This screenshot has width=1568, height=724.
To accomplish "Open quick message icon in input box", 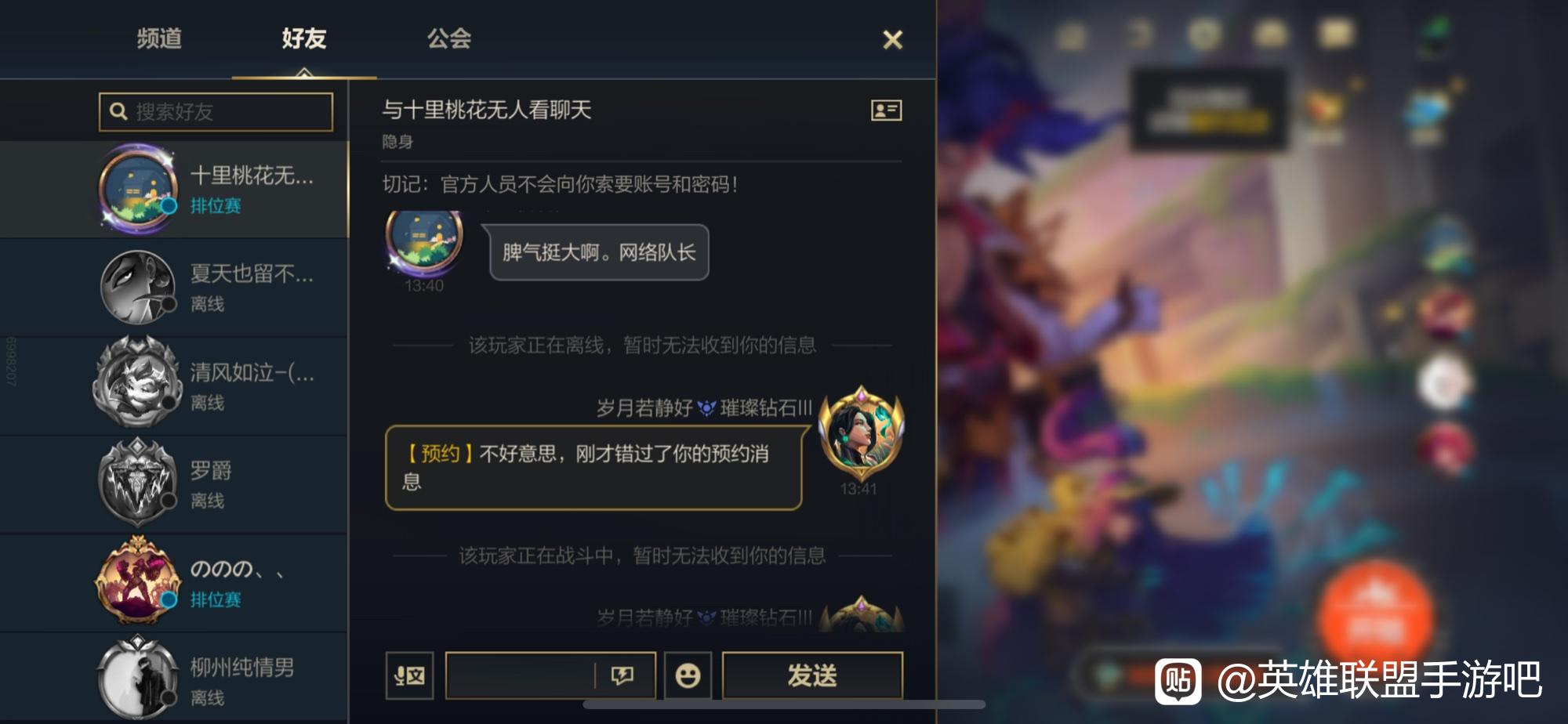I will pyautogui.click(x=622, y=675).
